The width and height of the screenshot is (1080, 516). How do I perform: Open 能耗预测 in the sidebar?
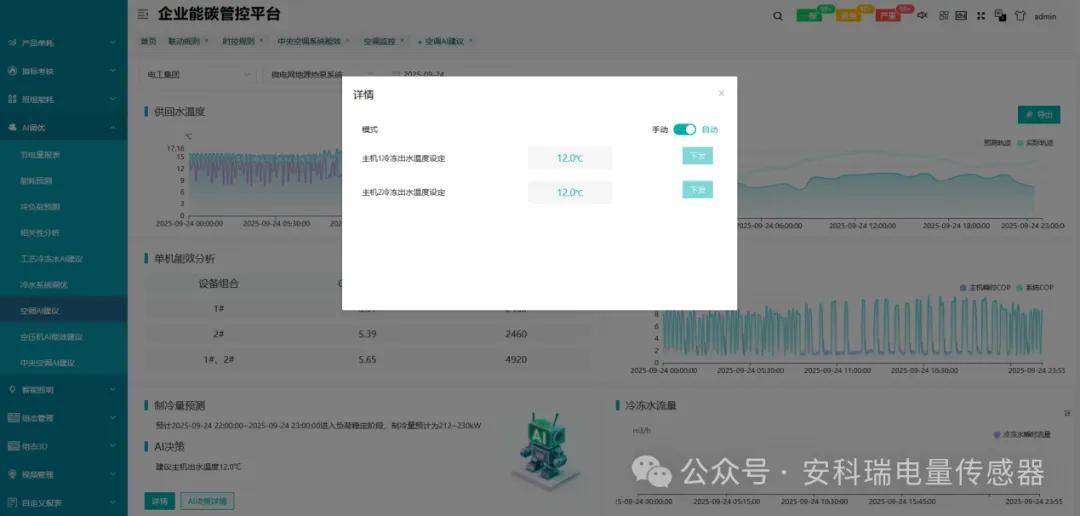[x=37, y=181]
